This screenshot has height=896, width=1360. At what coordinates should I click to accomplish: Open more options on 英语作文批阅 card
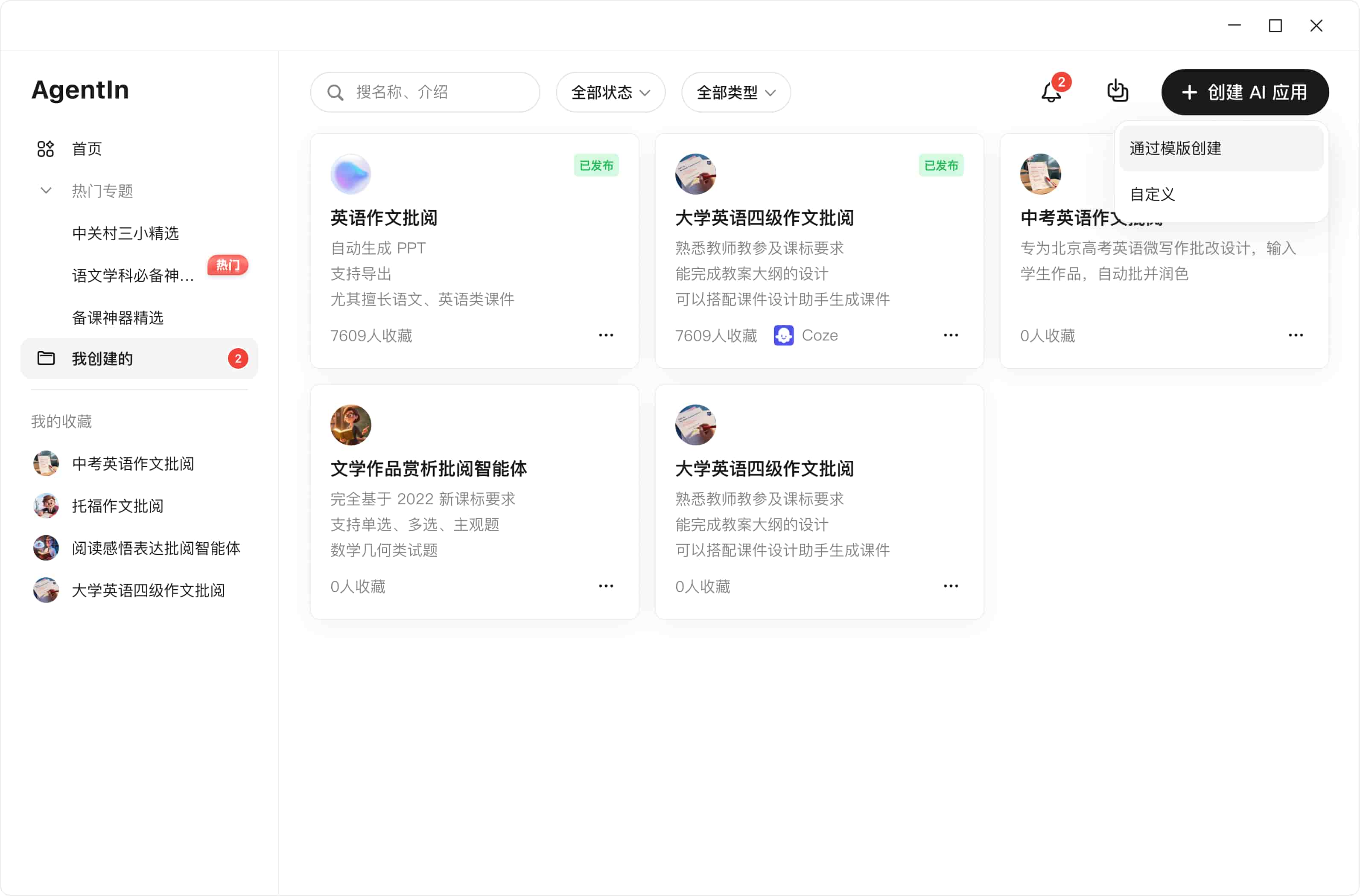[x=606, y=335]
